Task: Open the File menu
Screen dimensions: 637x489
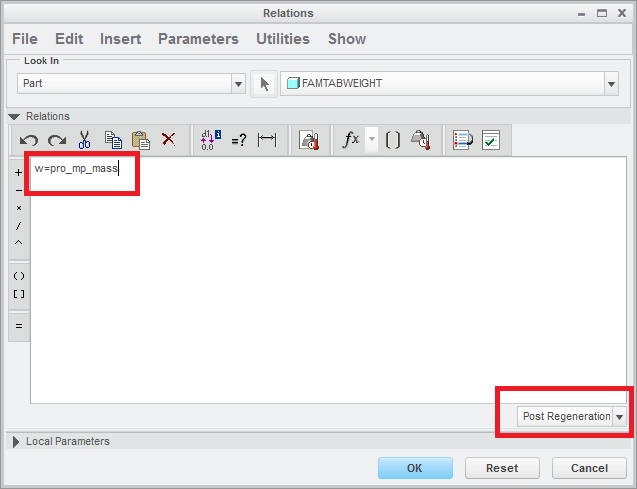Action: pyautogui.click(x=25, y=39)
